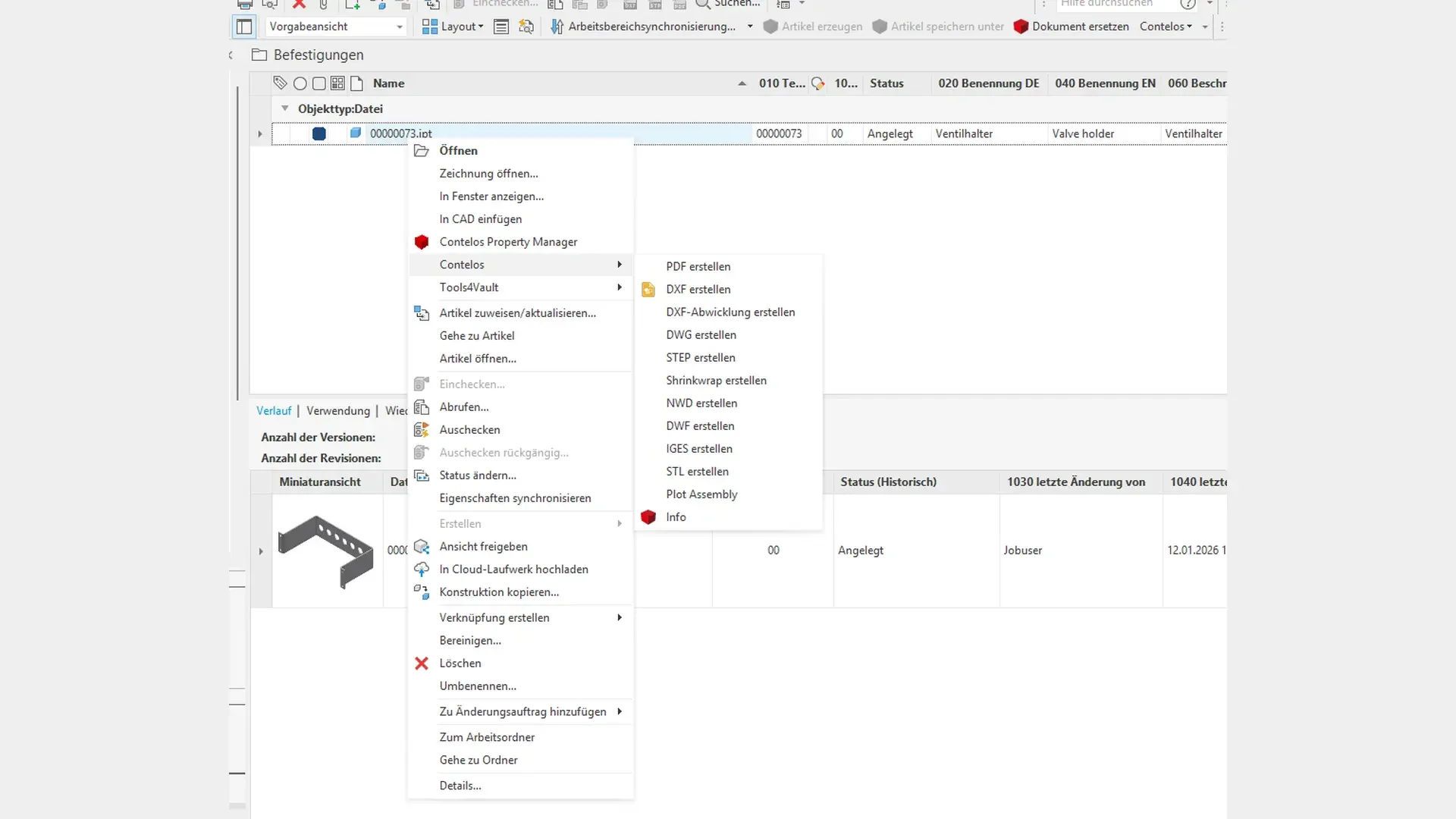
Task: Click the Layout grid icon
Action: click(x=430, y=27)
